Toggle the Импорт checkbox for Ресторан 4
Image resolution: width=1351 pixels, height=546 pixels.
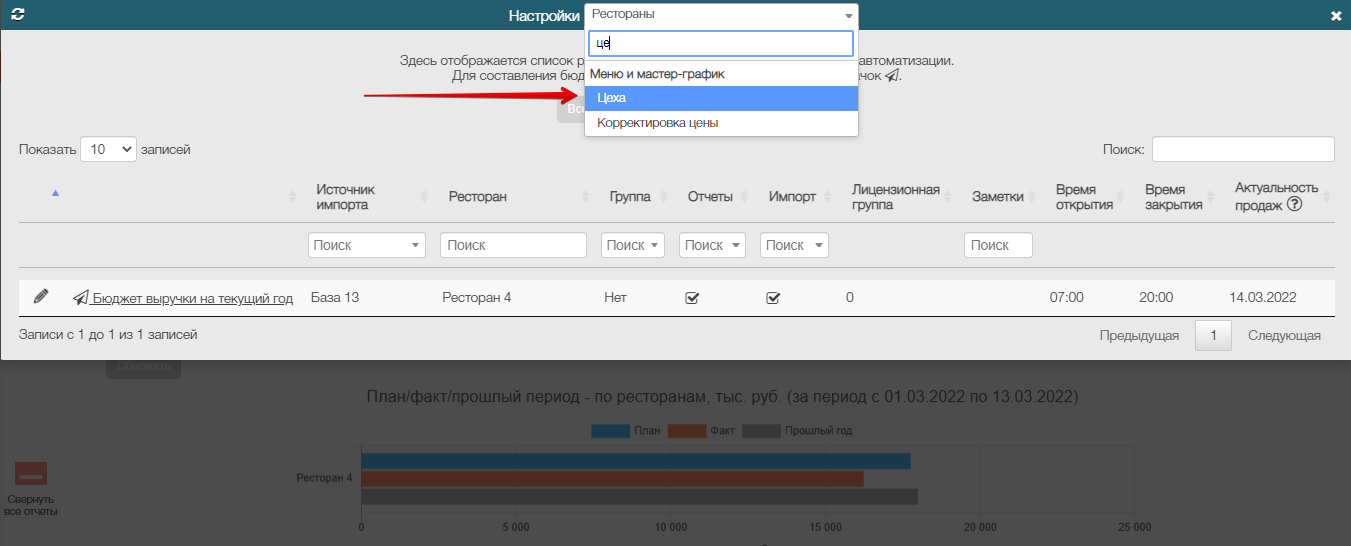point(773,297)
